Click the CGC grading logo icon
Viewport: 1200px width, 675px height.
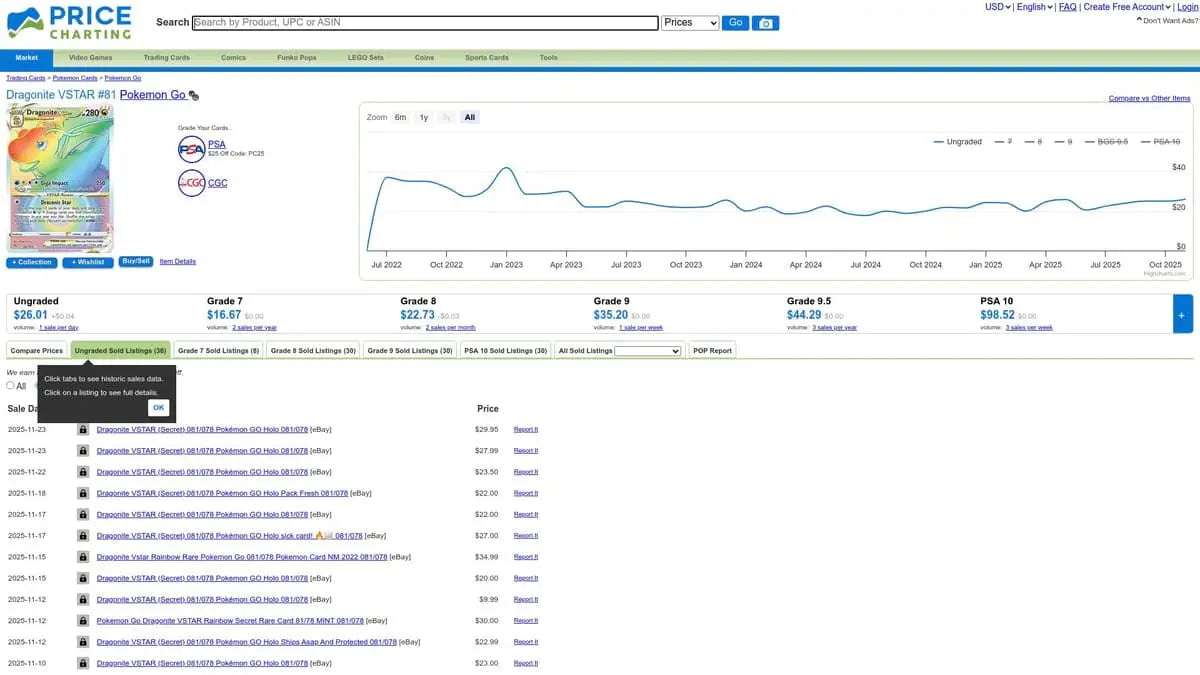coord(191,183)
